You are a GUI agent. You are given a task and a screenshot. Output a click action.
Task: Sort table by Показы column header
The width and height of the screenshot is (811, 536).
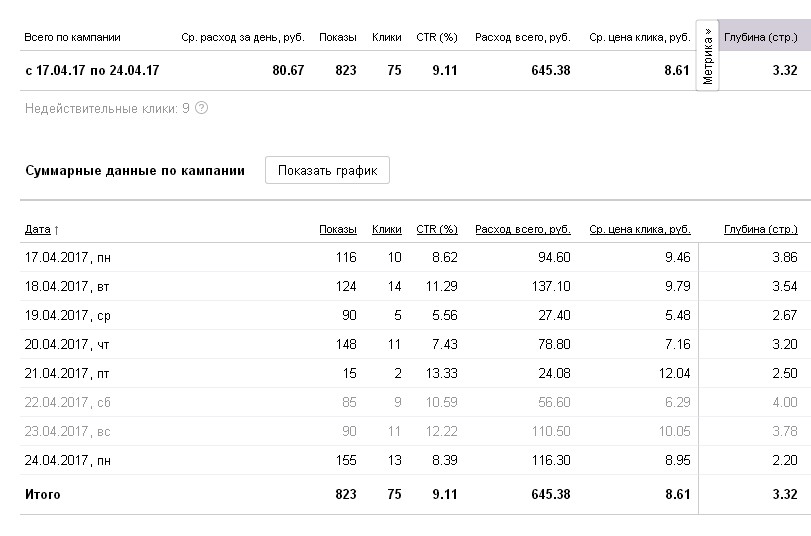337,230
